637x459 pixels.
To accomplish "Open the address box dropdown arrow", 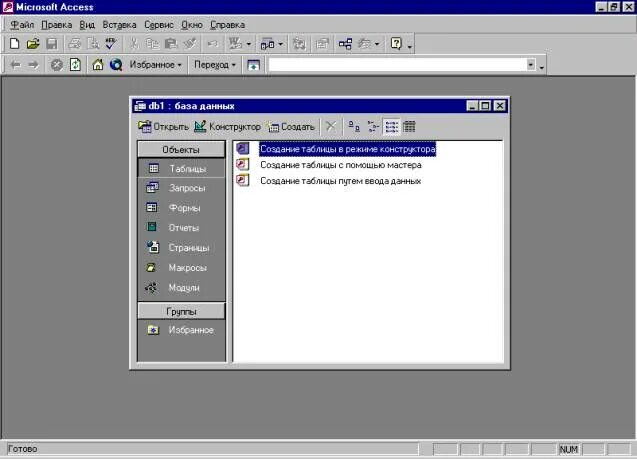I will [x=531, y=65].
